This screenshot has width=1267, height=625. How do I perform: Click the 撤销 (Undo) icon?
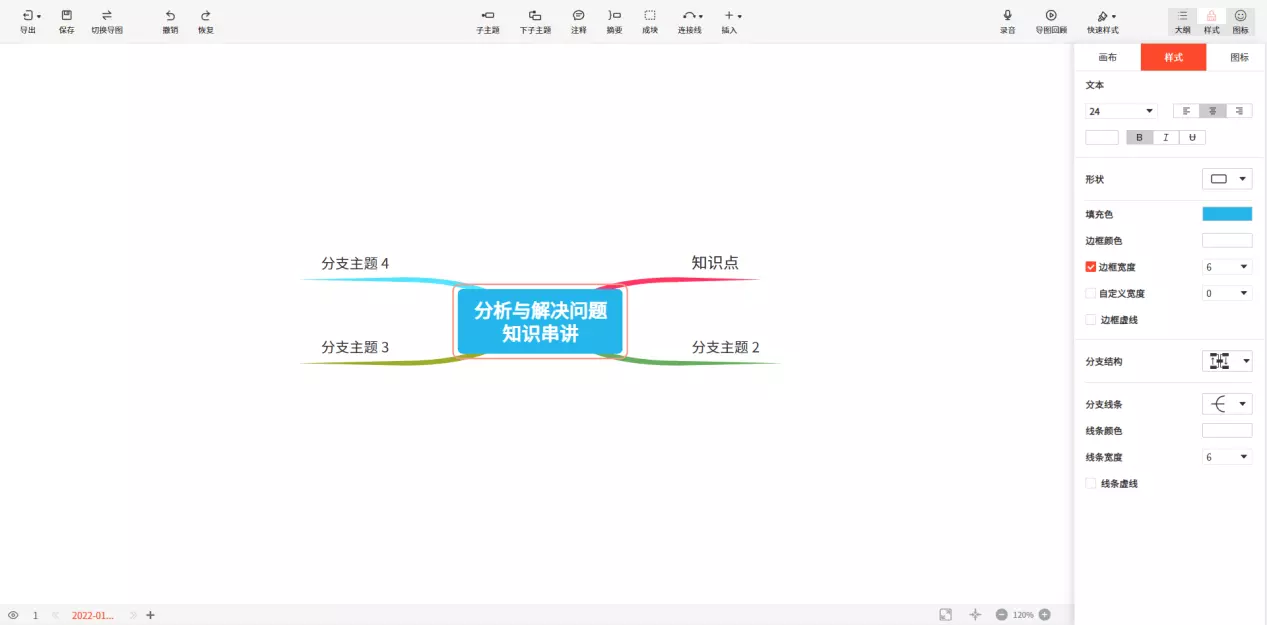coord(170,16)
